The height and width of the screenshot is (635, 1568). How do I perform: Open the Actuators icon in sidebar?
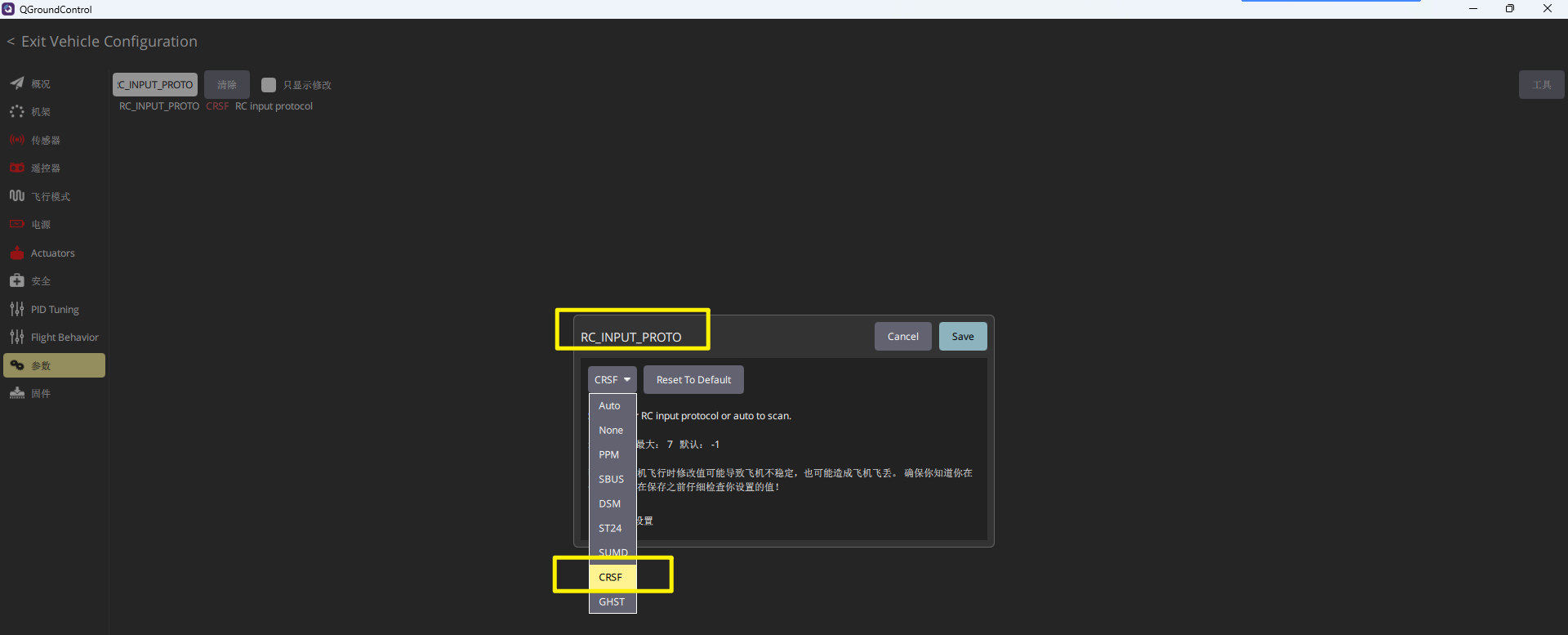(17, 253)
